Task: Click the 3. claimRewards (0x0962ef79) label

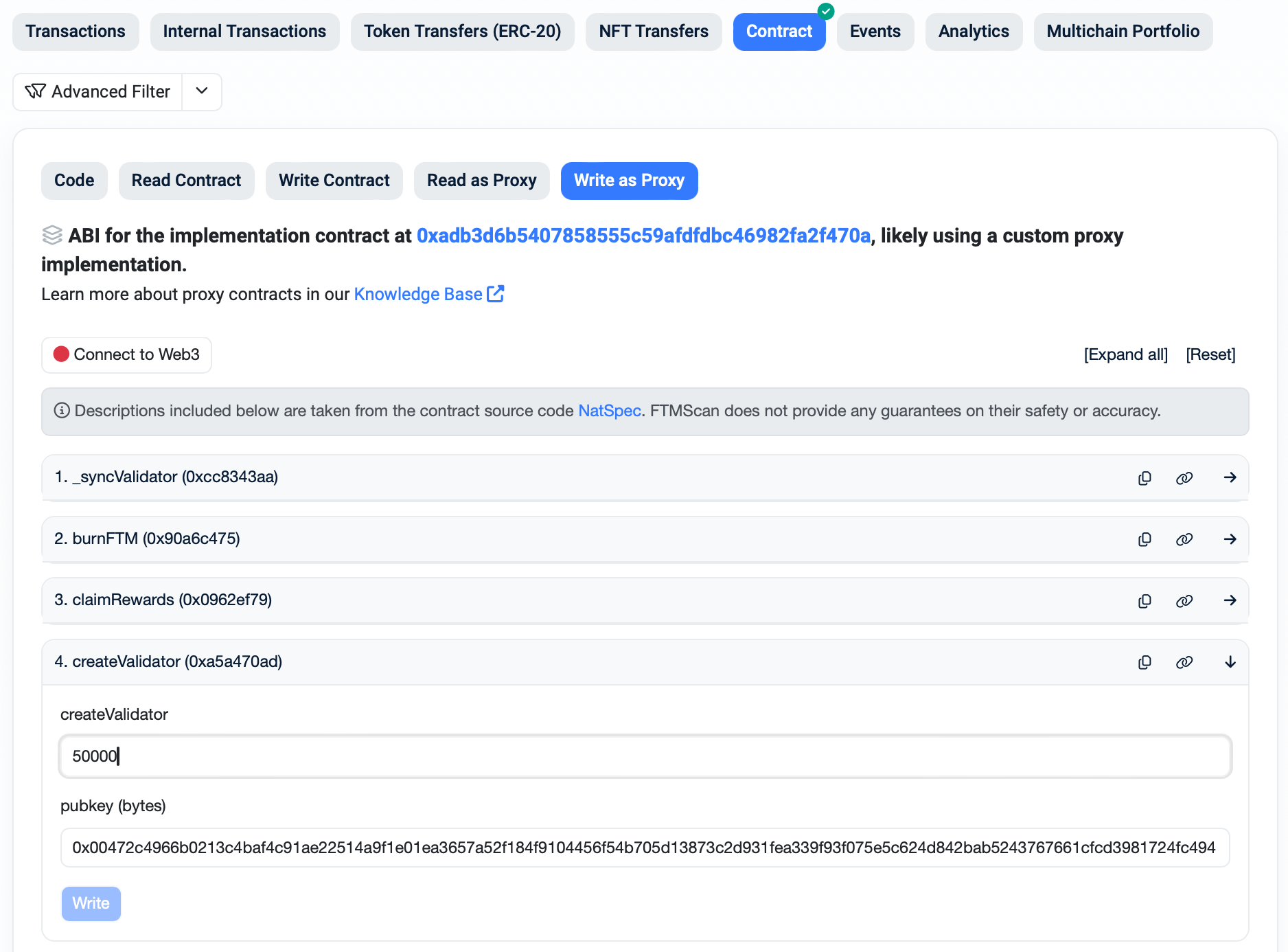Action: (163, 600)
